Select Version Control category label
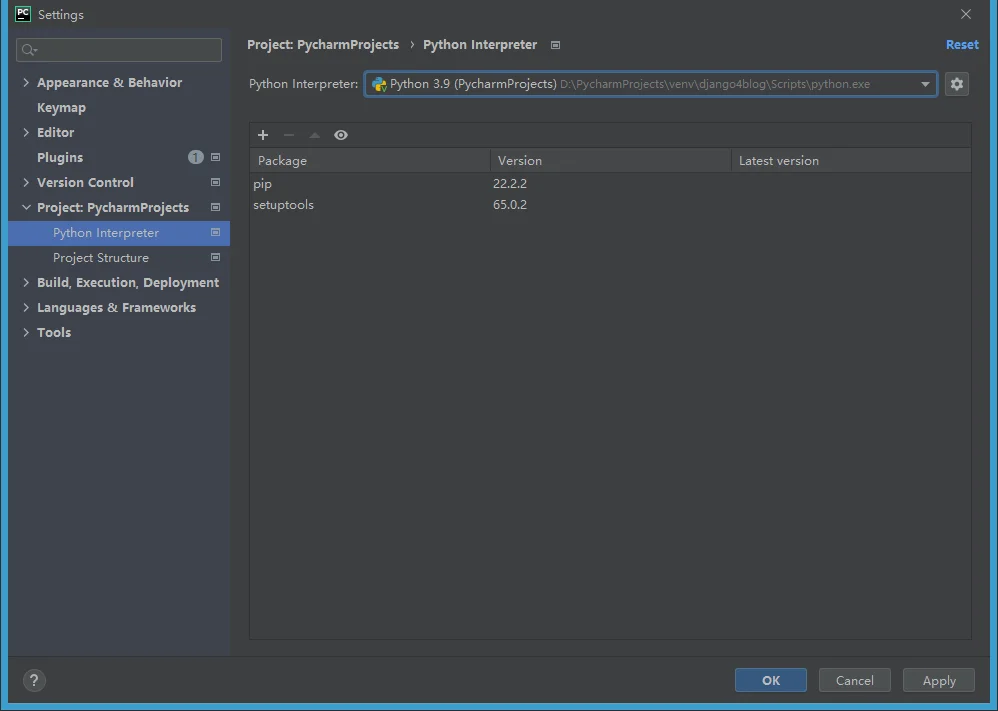The height and width of the screenshot is (711, 998). pyautogui.click(x=85, y=182)
